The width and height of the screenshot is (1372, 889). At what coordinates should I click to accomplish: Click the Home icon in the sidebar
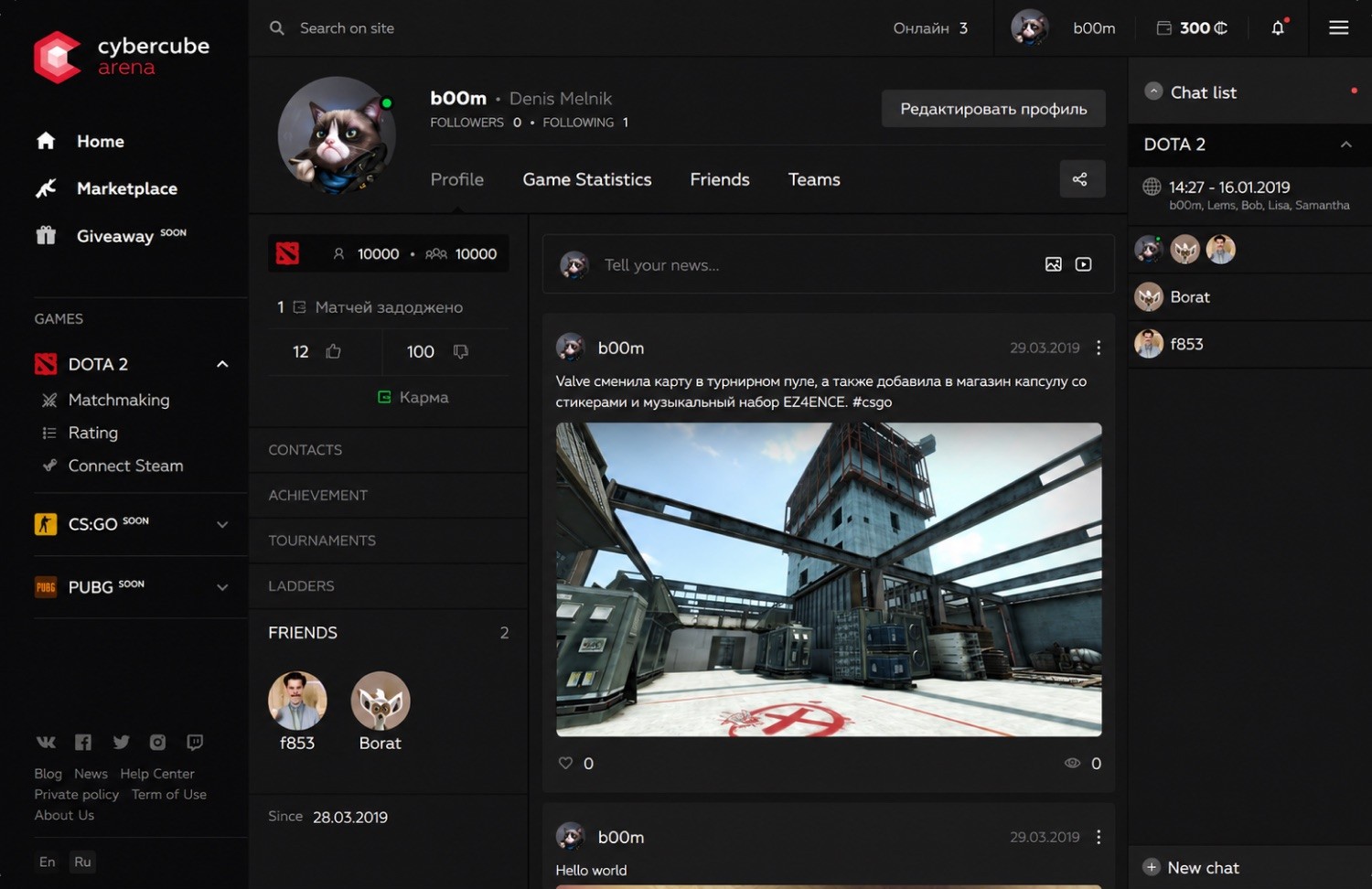(46, 141)
